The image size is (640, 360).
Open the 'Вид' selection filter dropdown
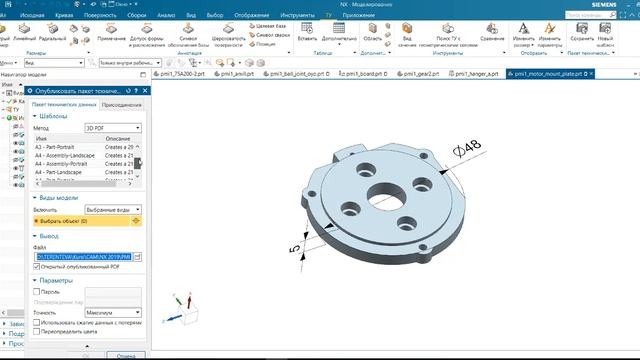(x=54, y=63)
